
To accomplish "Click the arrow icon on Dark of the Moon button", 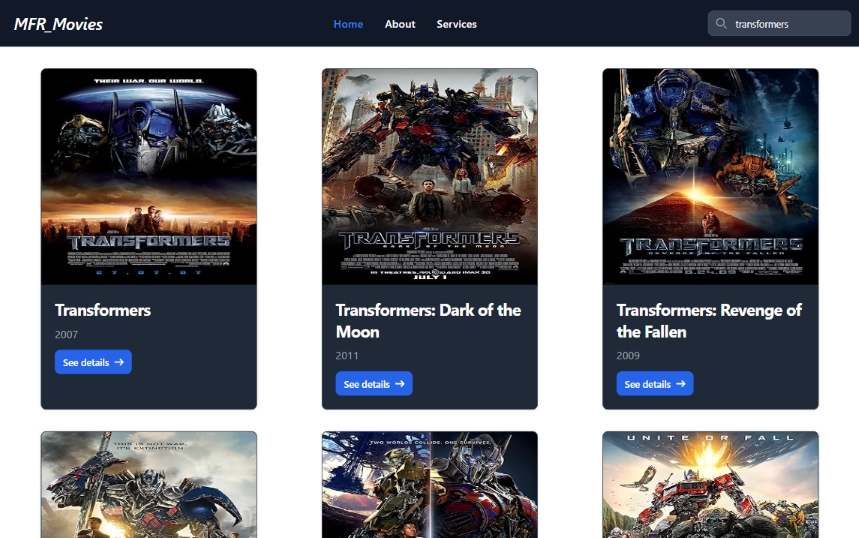I will (x=400, y=384).
